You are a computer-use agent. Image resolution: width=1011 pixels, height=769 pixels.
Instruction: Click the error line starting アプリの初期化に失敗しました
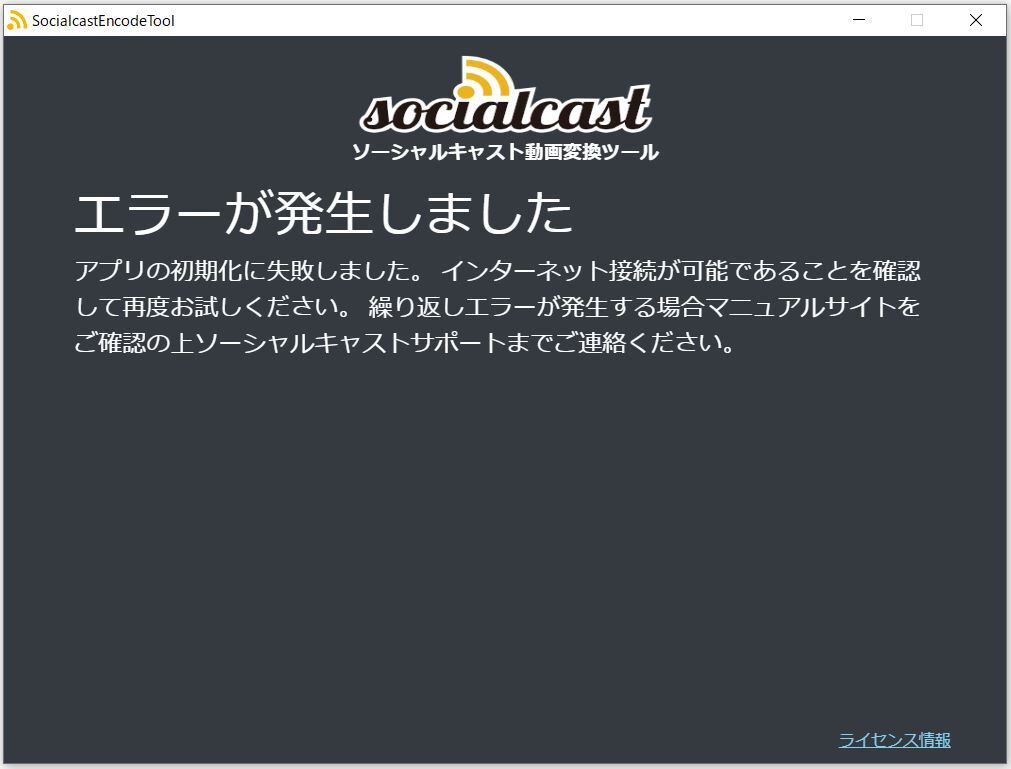[x=498, y=271]
